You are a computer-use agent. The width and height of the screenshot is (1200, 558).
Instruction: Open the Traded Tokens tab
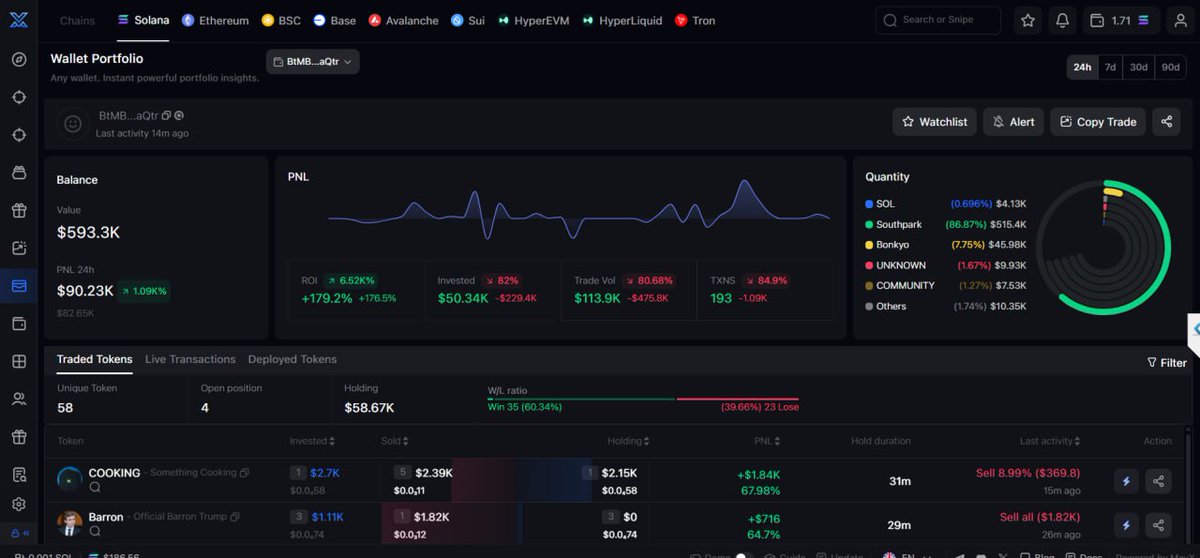point(94,359)
